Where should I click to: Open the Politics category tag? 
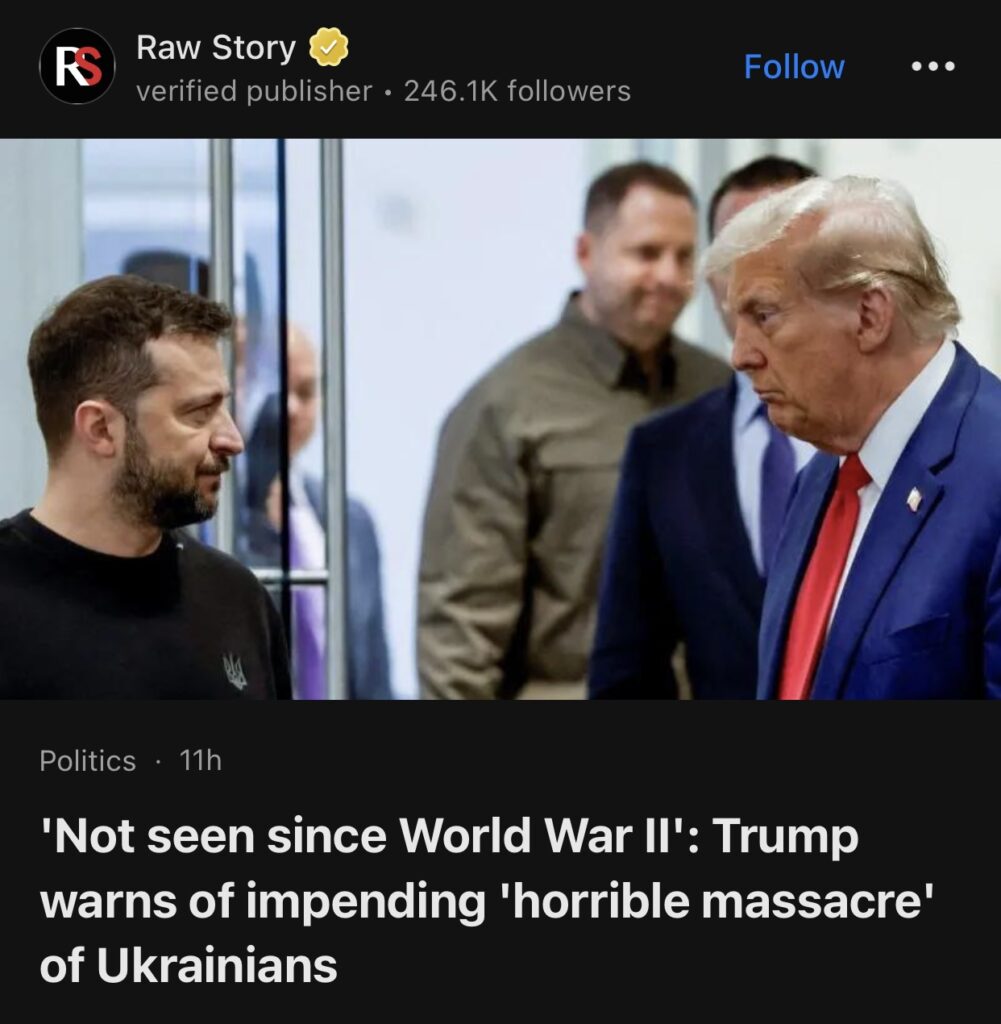pyautogui.click(x=87, y=761)
